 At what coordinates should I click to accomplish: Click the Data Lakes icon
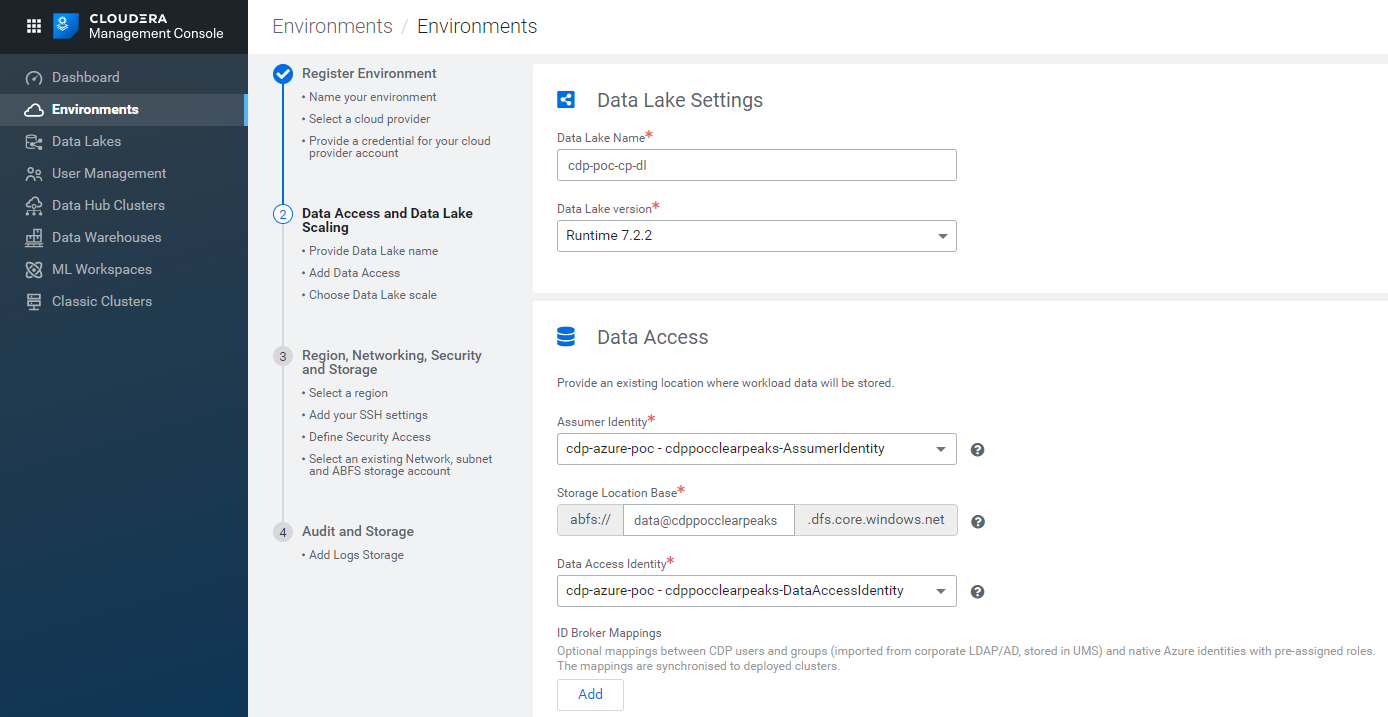(x=34, y=142)
